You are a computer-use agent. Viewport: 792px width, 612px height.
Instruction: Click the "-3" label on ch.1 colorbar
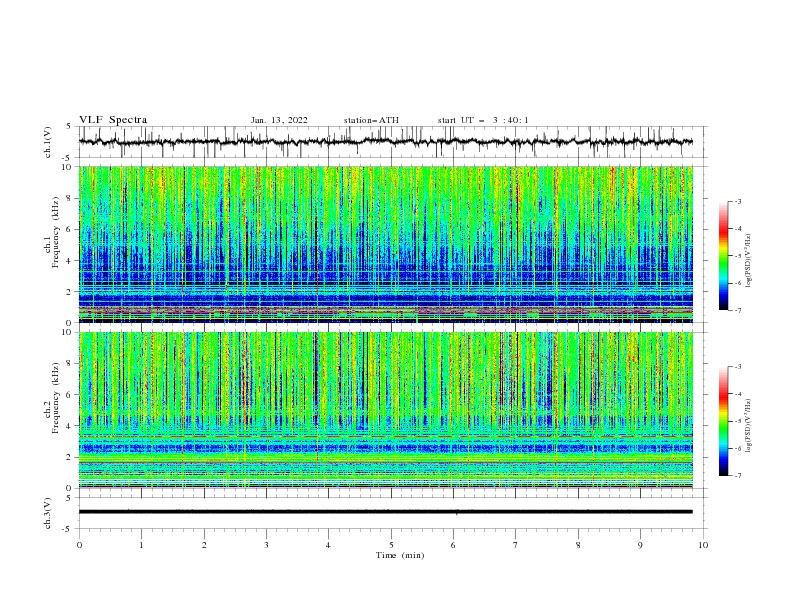click(738, 201)
